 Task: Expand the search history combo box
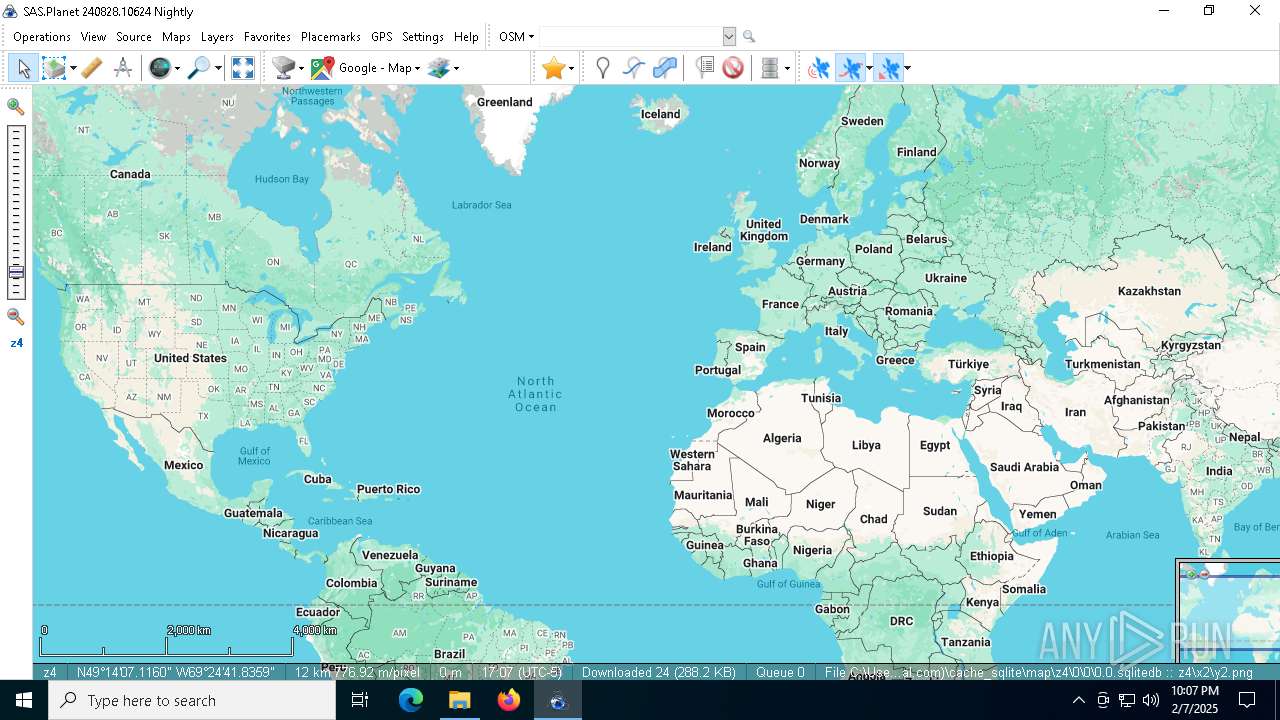click(x=729, y=37)
